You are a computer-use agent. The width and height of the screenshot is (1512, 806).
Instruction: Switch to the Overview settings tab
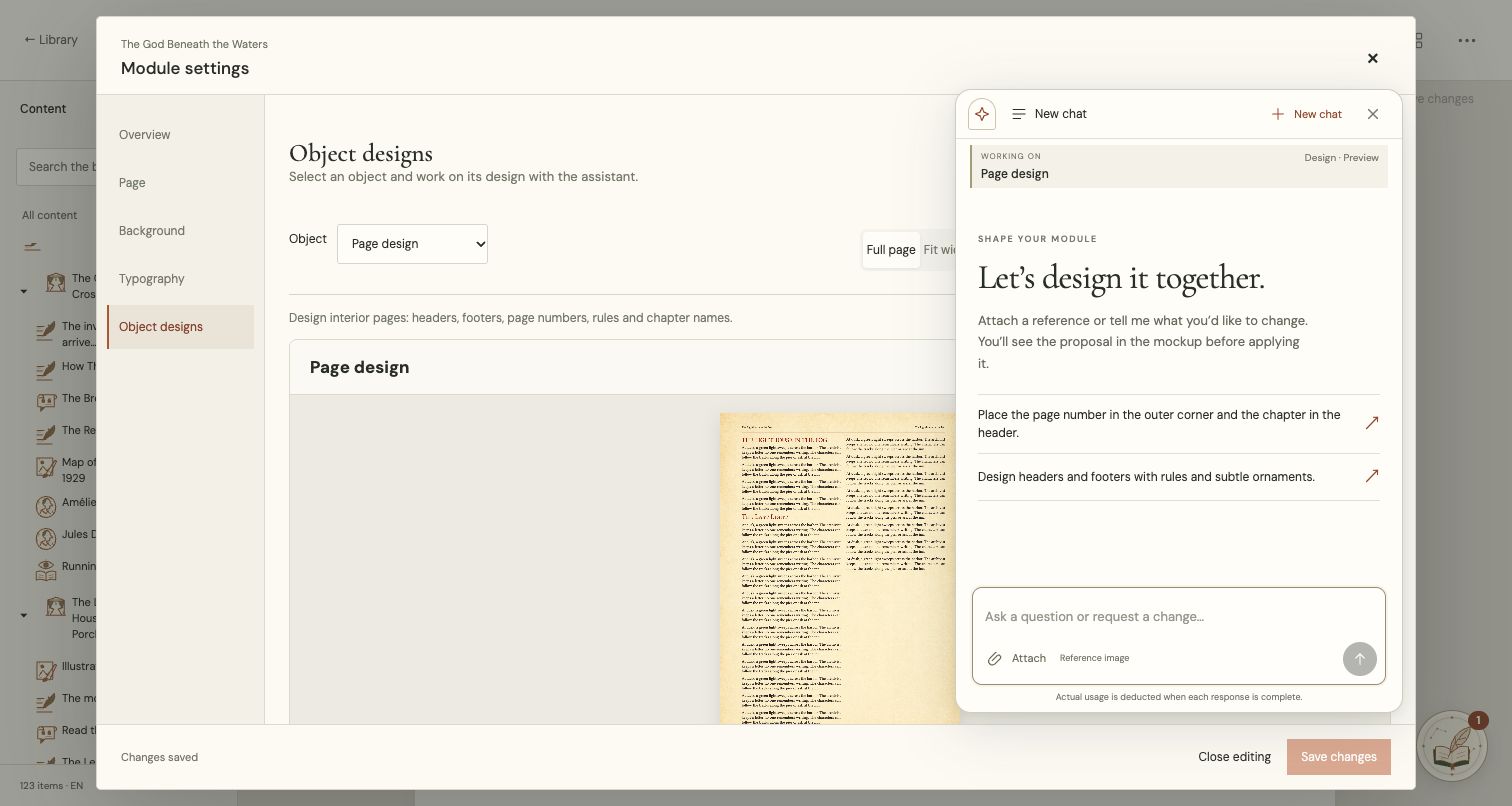pyautogui.click(x=180, y=135)
